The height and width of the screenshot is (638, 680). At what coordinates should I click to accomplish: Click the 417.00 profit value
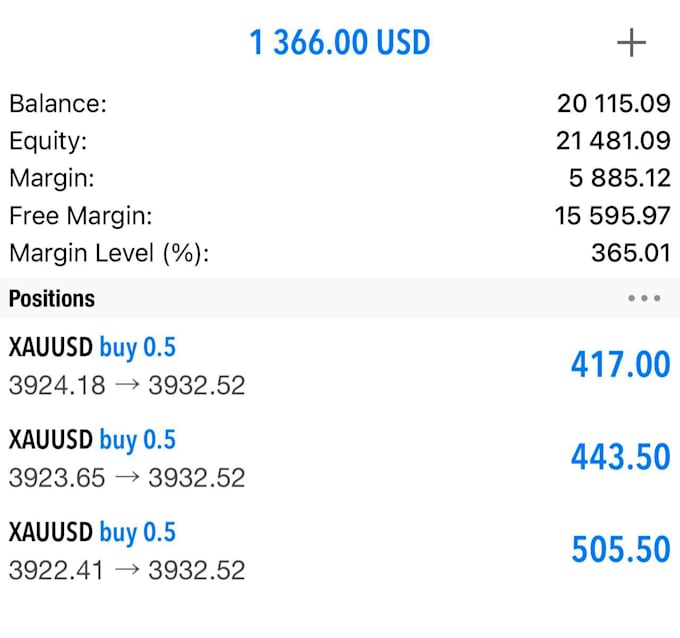click(621, 364)
